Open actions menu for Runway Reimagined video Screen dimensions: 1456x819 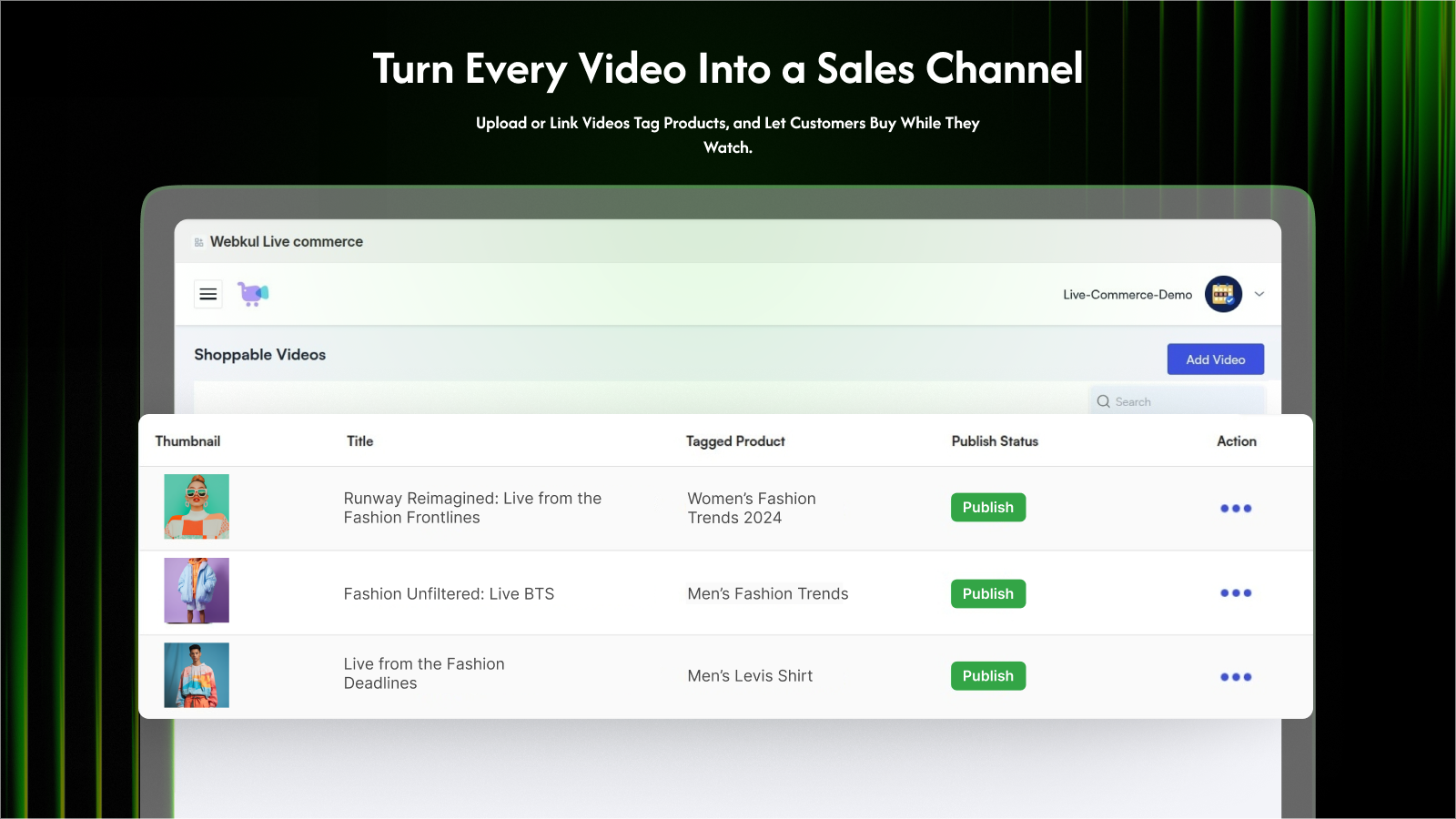(x=1236, y=507)
